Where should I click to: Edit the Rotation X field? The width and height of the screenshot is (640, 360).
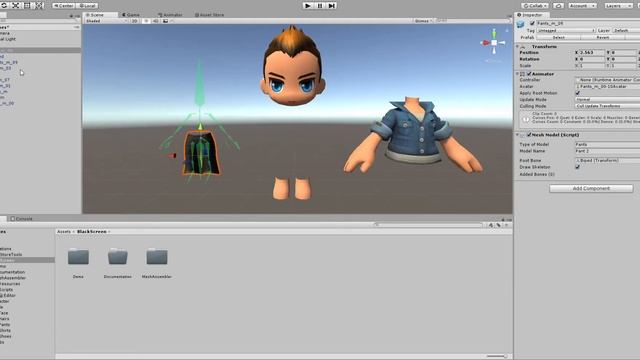tap(592, 59)
